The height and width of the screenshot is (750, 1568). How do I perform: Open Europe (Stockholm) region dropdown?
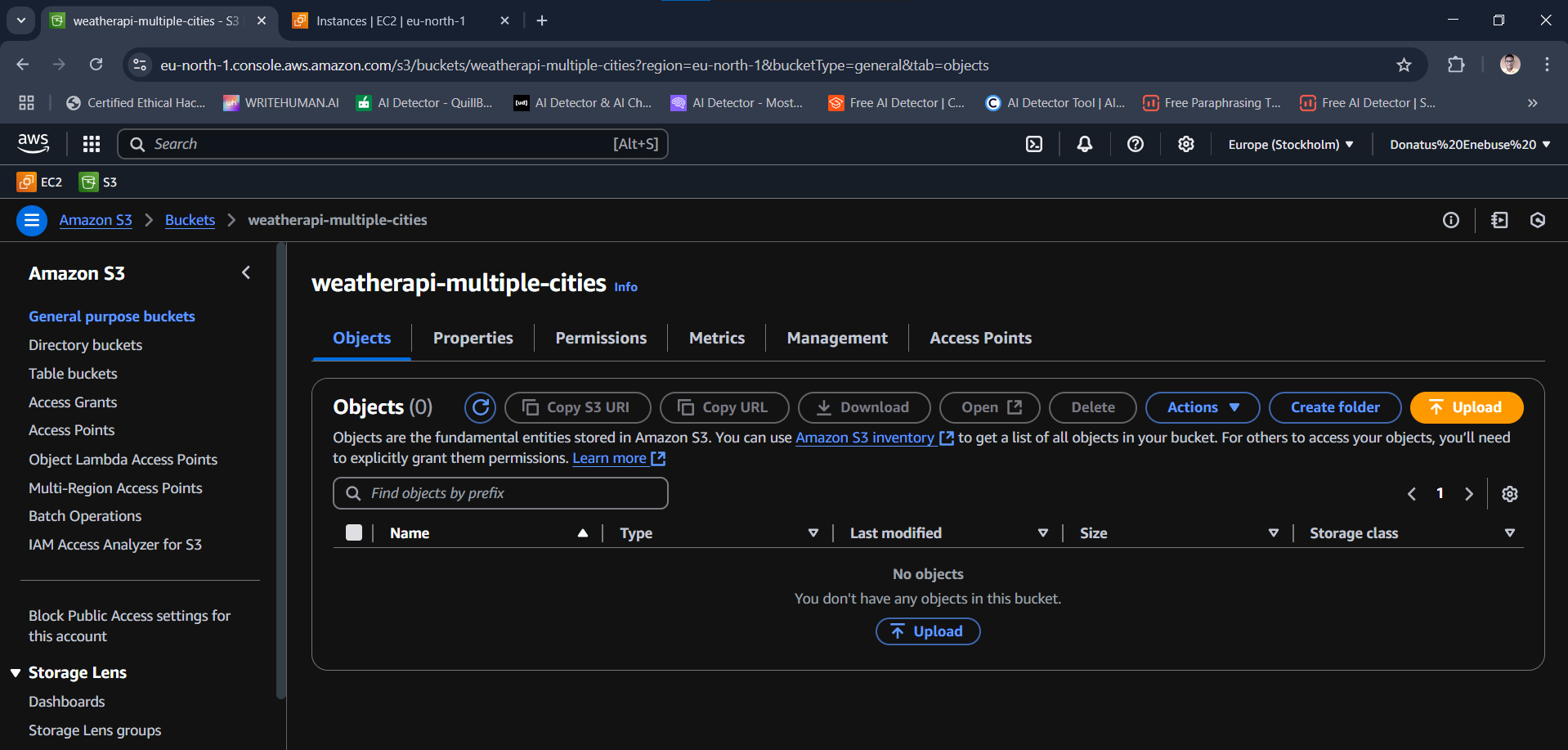coord(1291,144)
